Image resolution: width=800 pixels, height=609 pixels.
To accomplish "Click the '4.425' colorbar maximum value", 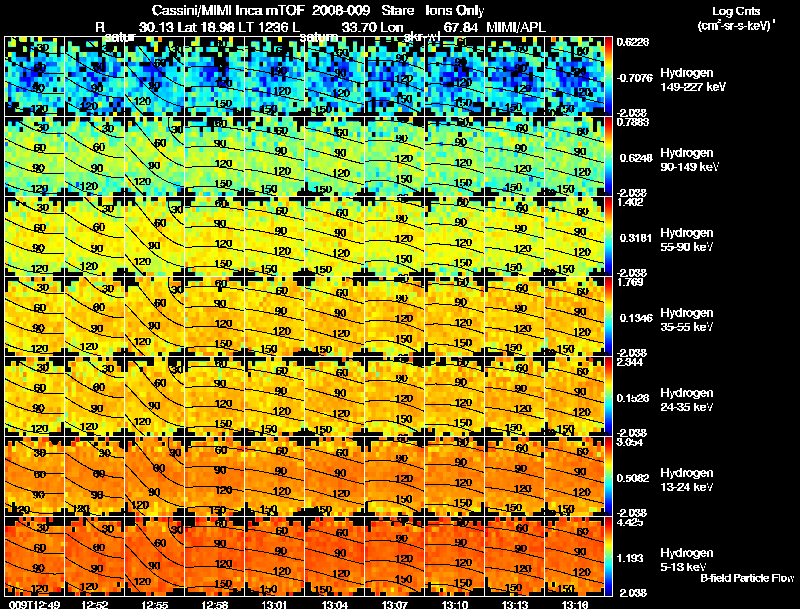I will click(x=630, y=522).
